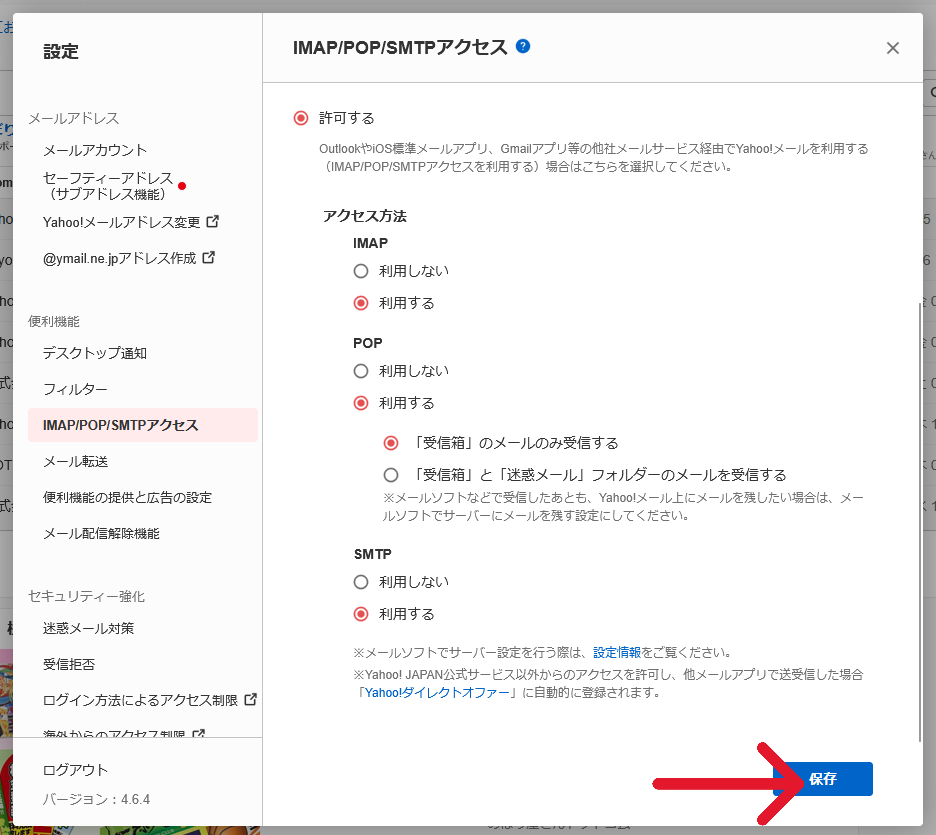Select 利用しない under POP
The image size is (936, 835).
click(x=361, y=371)
